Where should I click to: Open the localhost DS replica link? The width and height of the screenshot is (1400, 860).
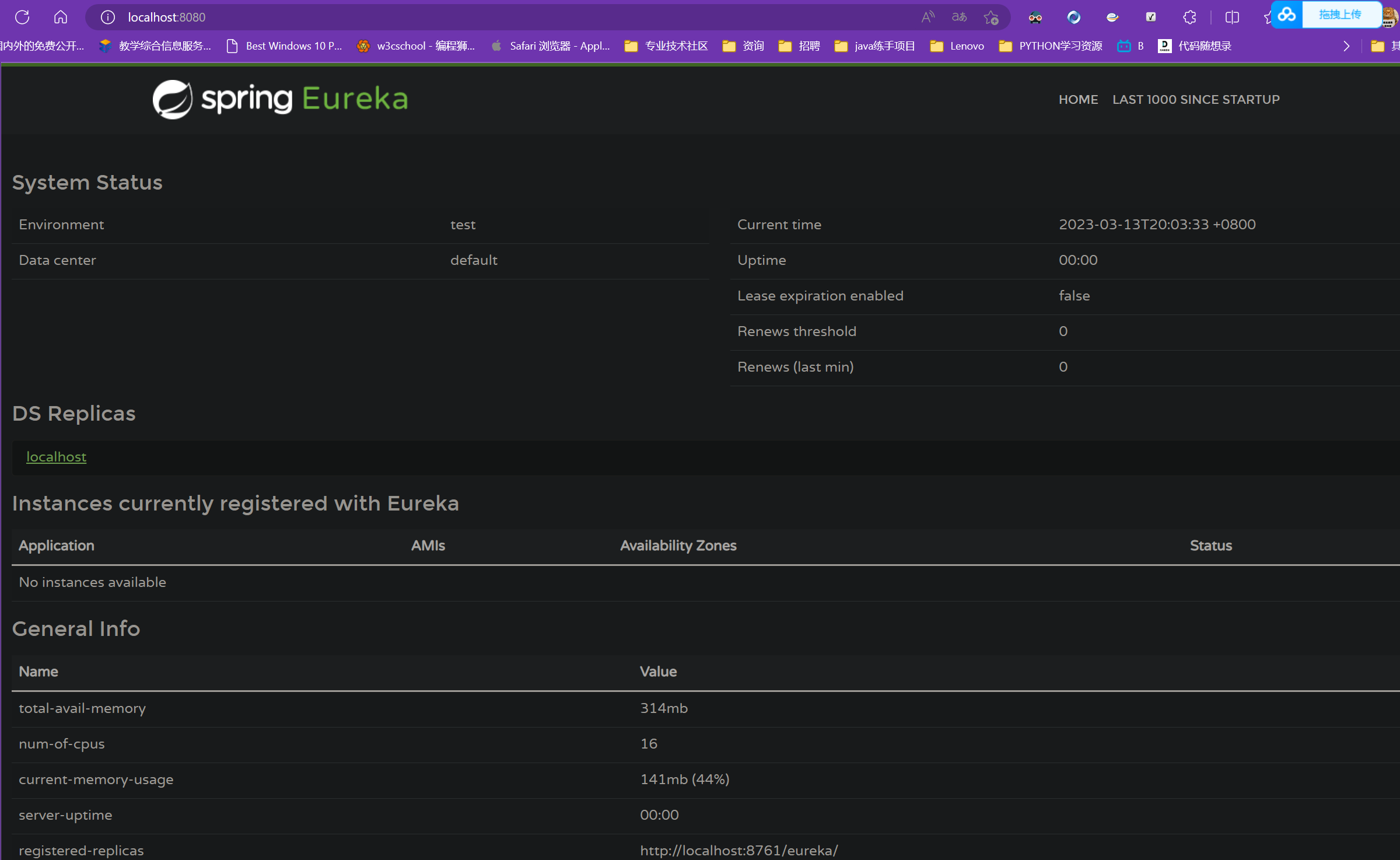click(x=56, y=457)
